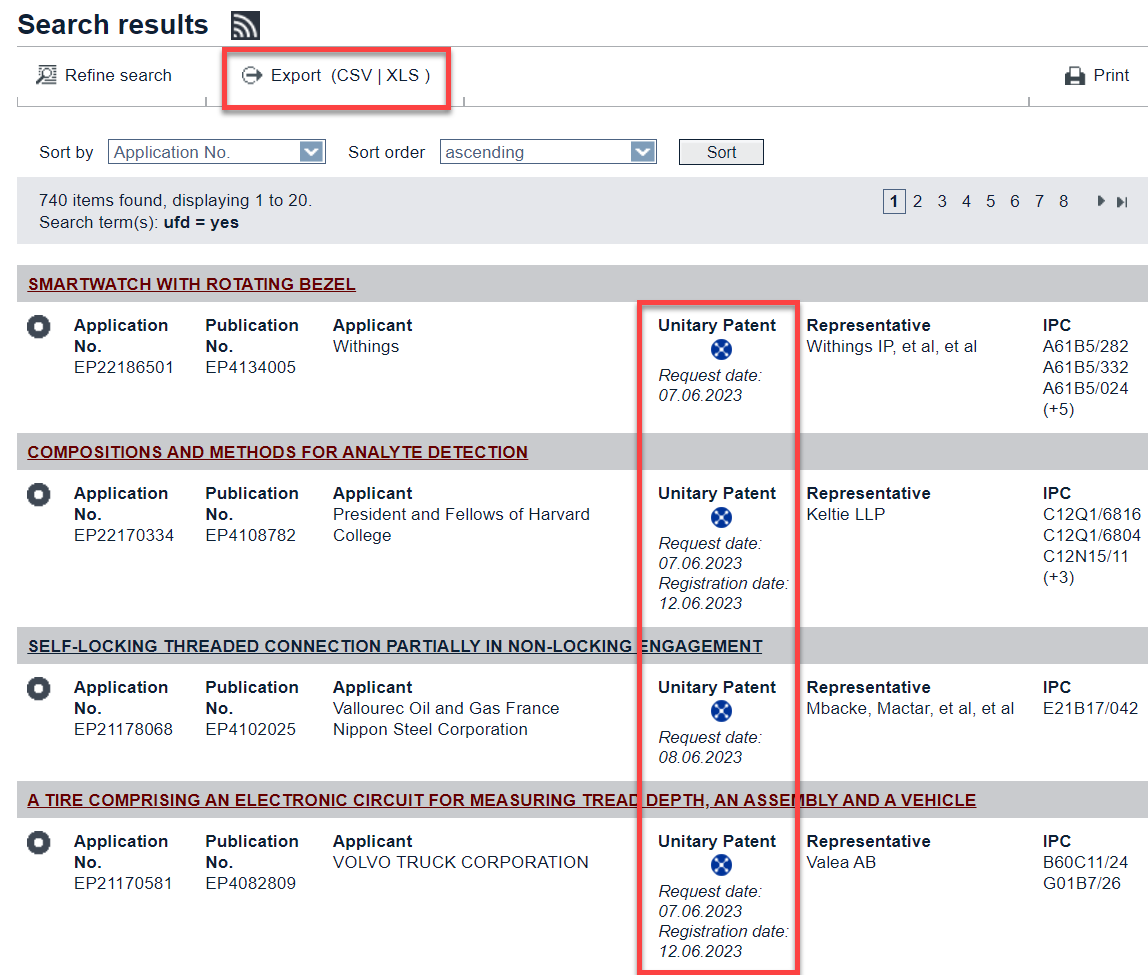The width and height of the screenshot is (1148, 975).
Task: Export results as CSV
Action: [x=354, y=75]
